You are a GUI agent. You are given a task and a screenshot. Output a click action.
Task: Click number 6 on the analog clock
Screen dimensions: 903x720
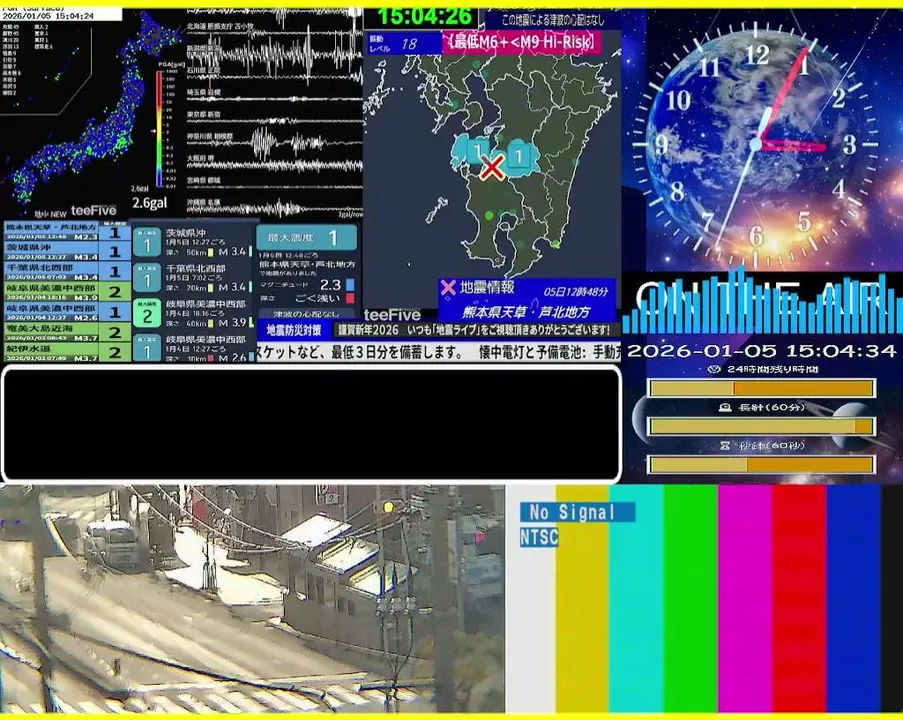pyautogui.click(x=756, y=236)
